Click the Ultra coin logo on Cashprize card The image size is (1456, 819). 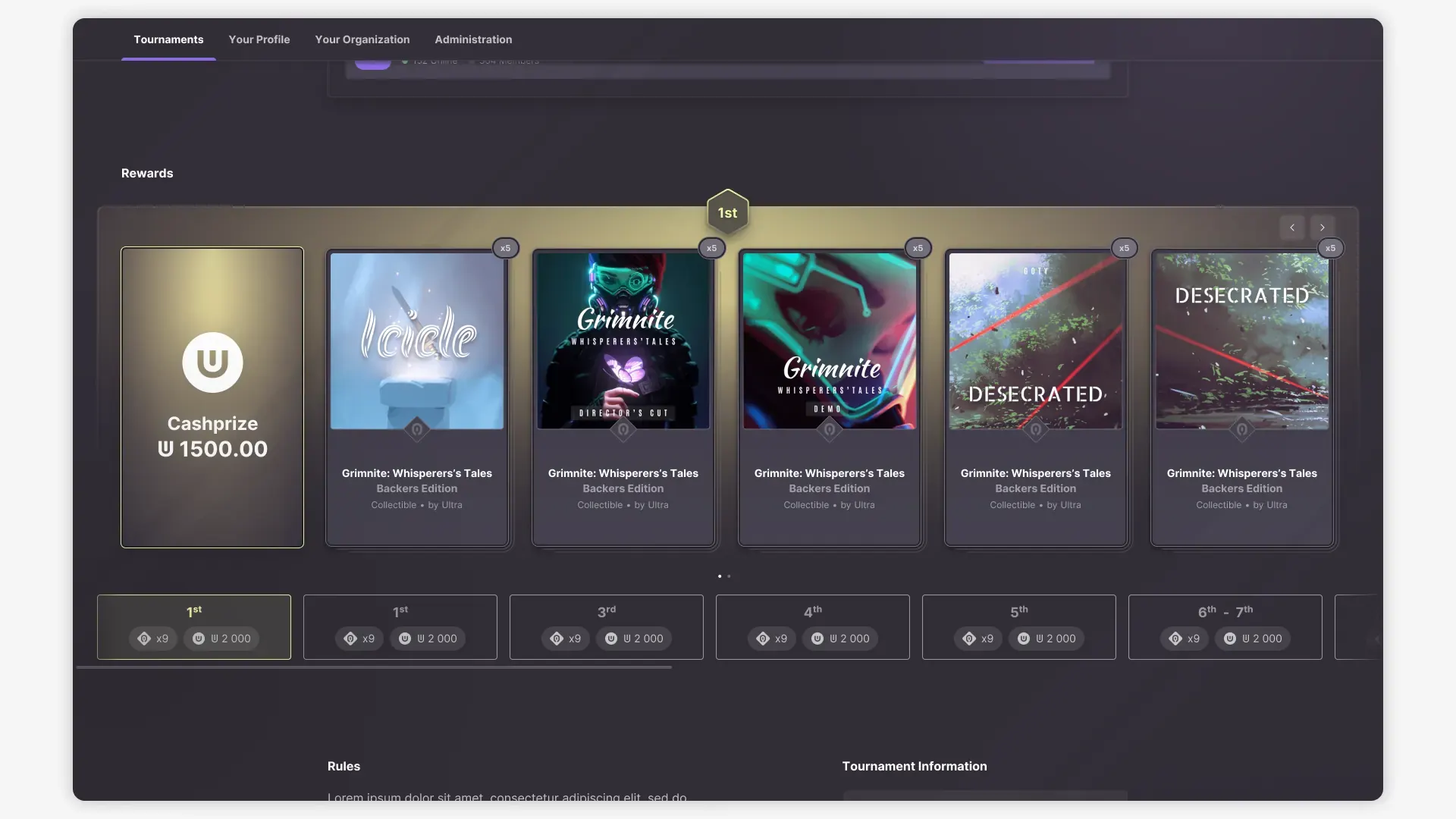point(212,362)
